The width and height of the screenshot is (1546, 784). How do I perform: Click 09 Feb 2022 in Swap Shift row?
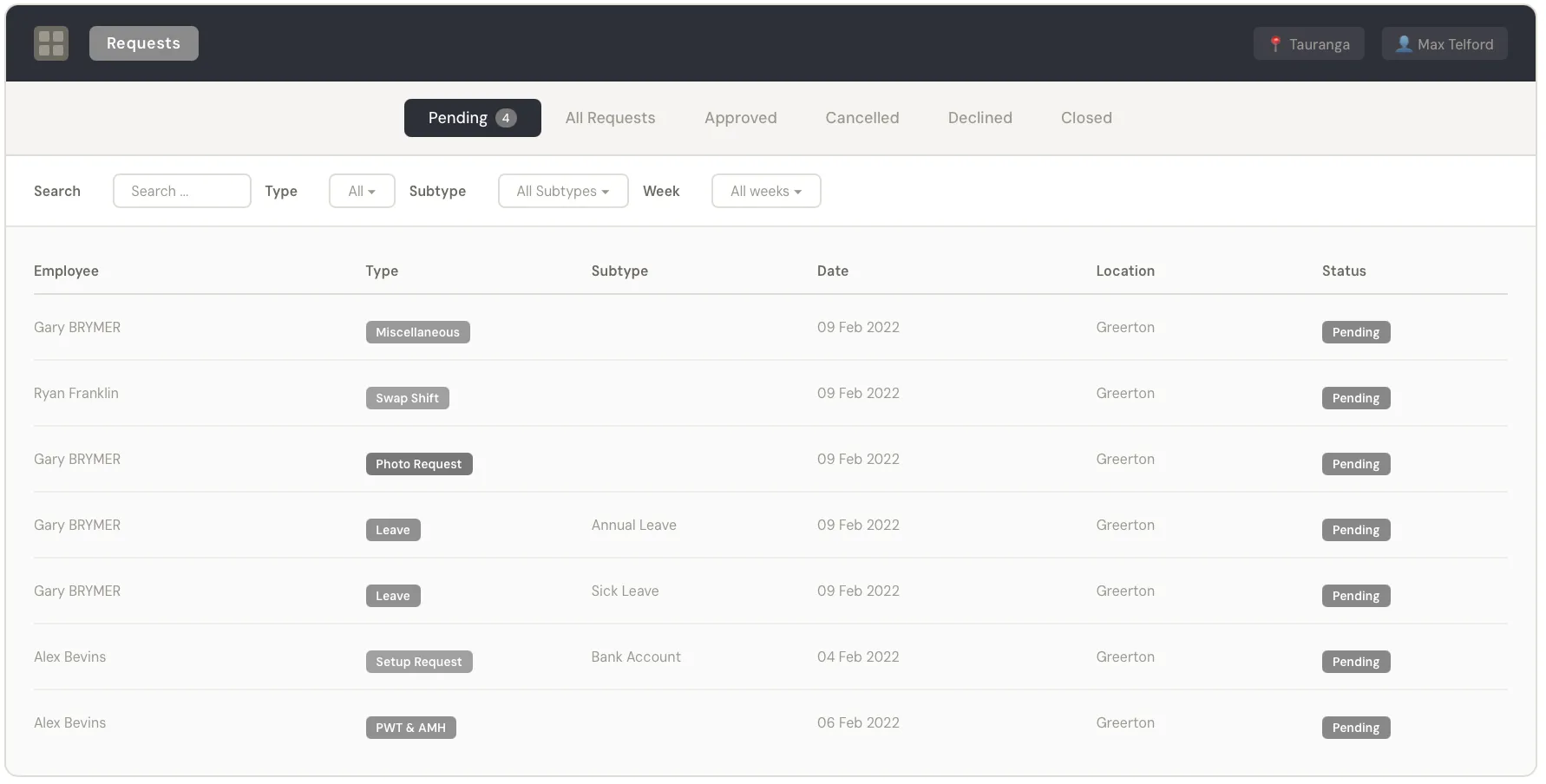tap(858, 393)
